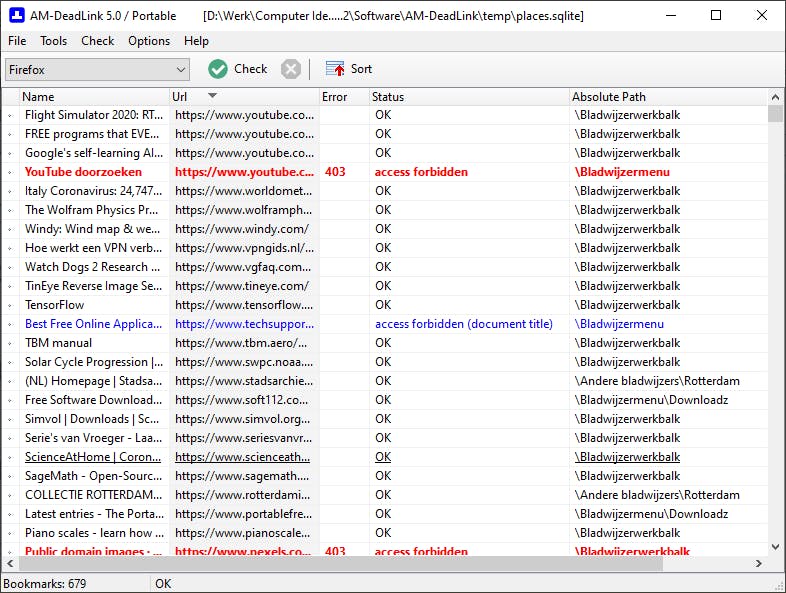Open the Check menu
This screenshot has width=786, height=593.
[x=98, y=41]
